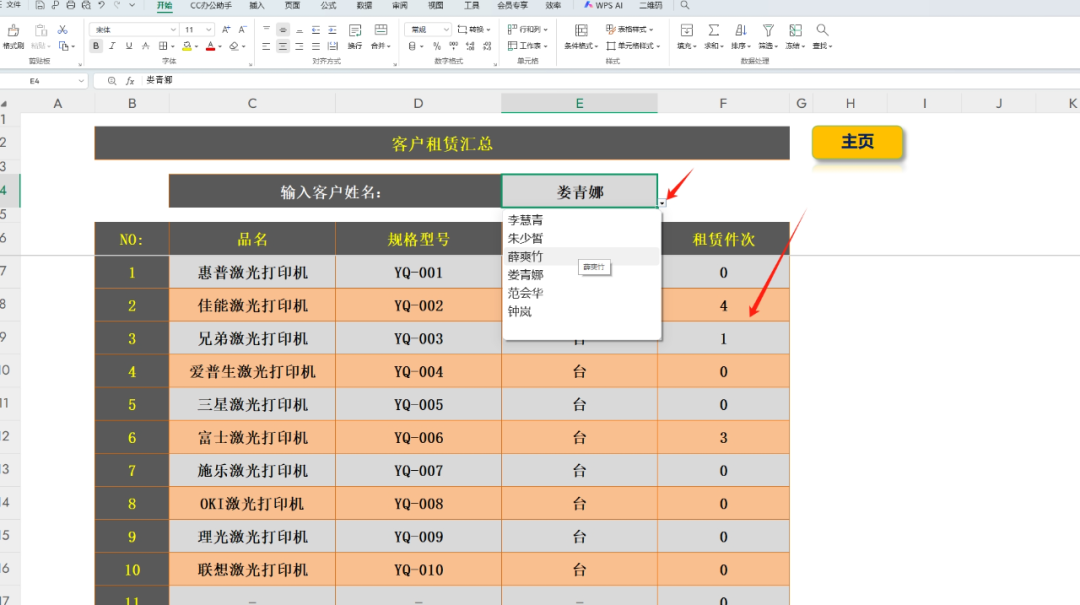Click the AutoSum (求和) button
Image resolution: width=1080 pixels, height=605 pixels.
click(714, 36)
